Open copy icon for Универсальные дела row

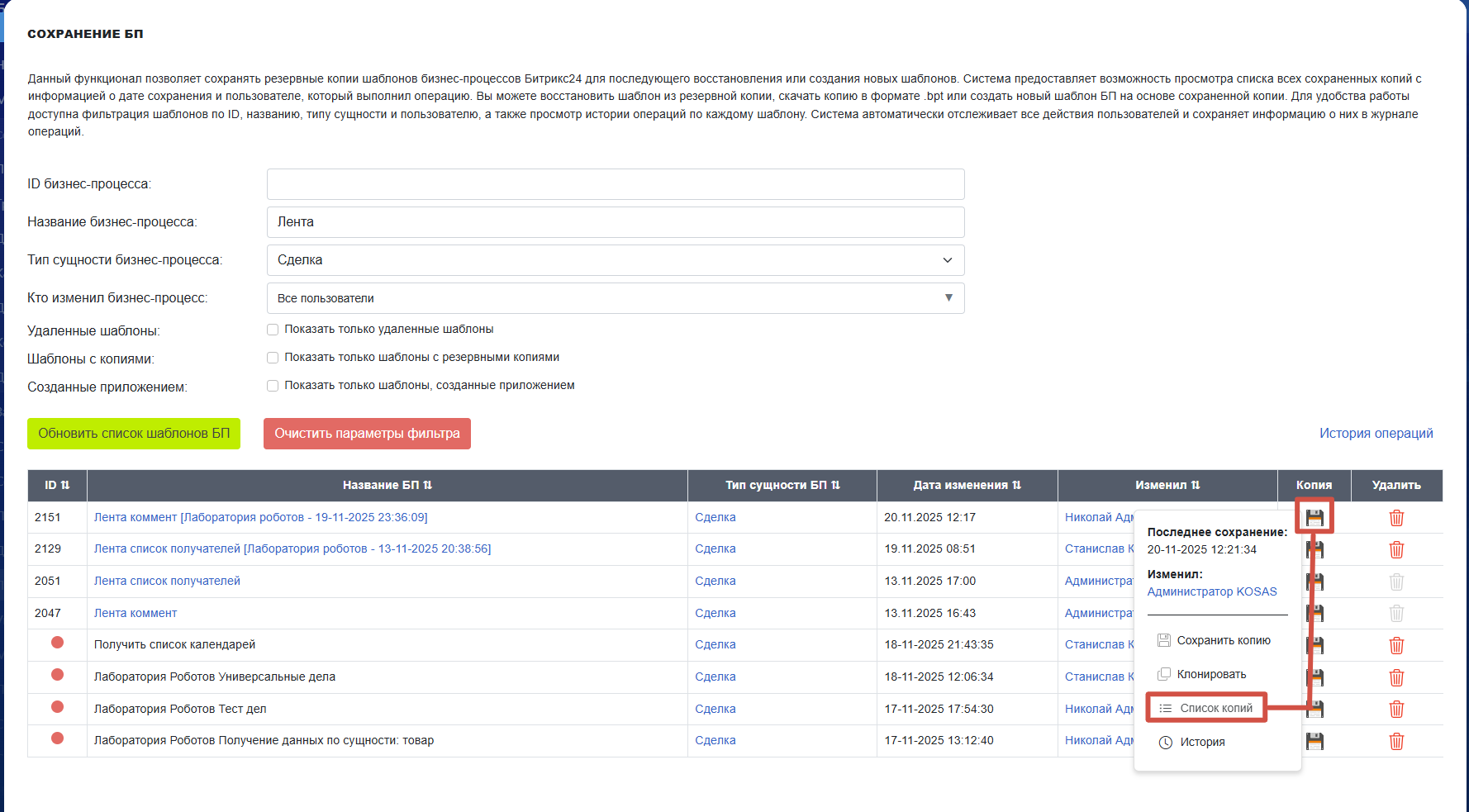1316,677
